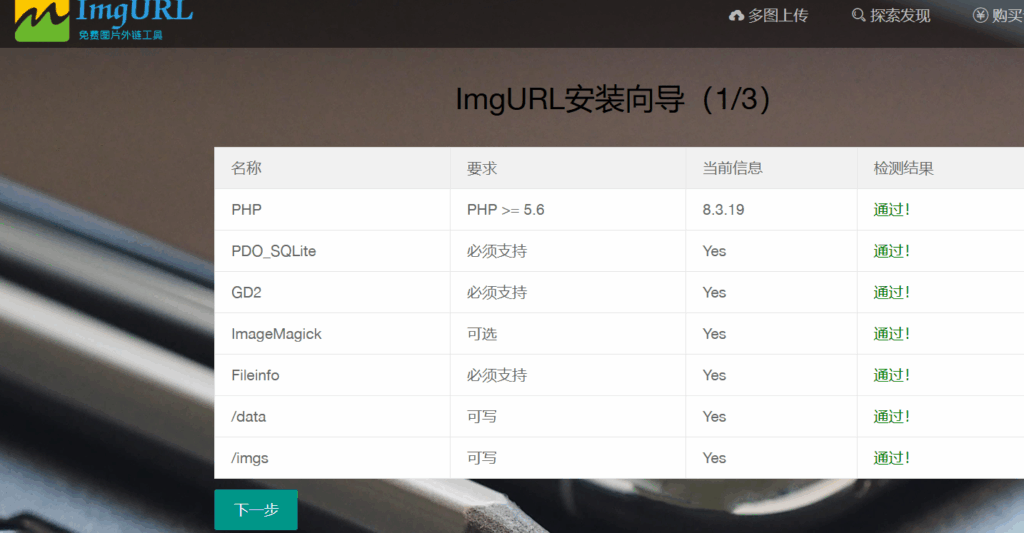Click the 检测结果 column header
The image size is (1024, 533).
904,168
